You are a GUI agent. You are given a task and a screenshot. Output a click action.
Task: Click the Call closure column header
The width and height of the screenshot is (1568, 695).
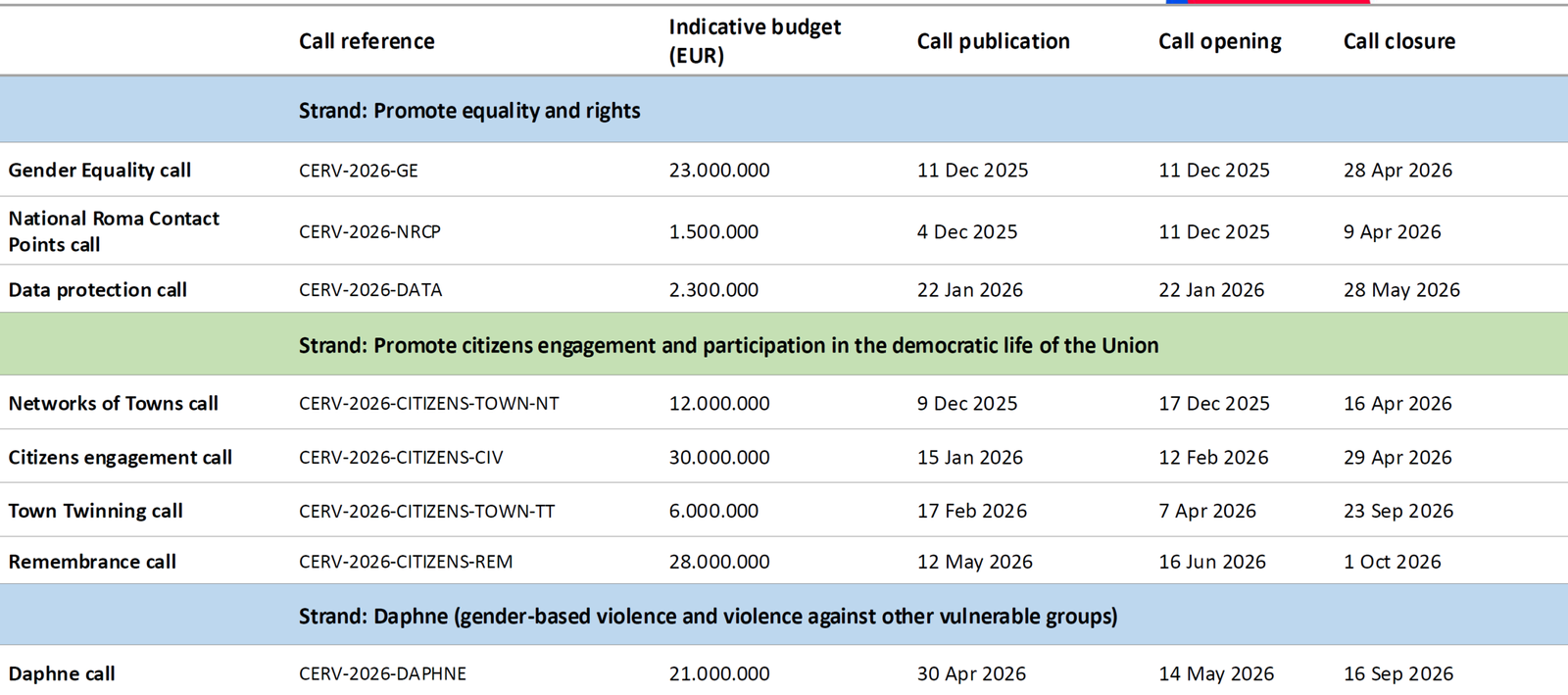pyautogui.click(x=1398, y=41)
